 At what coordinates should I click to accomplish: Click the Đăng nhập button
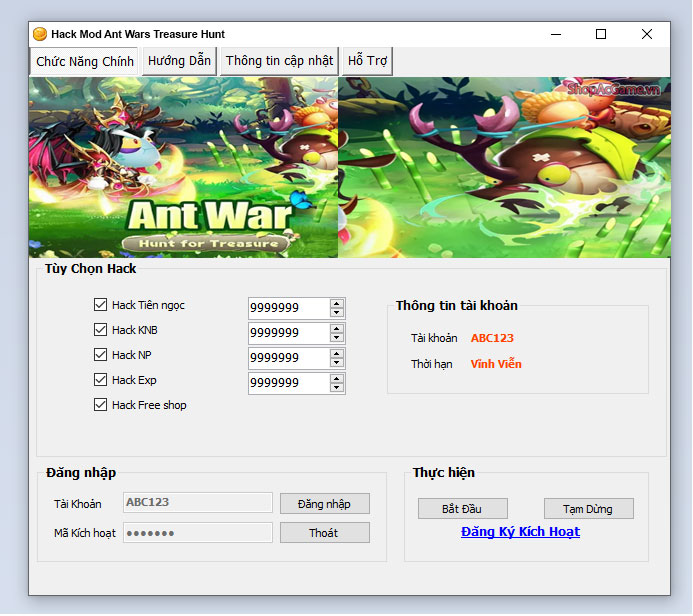pyautogui.click(x=324, y=504)
